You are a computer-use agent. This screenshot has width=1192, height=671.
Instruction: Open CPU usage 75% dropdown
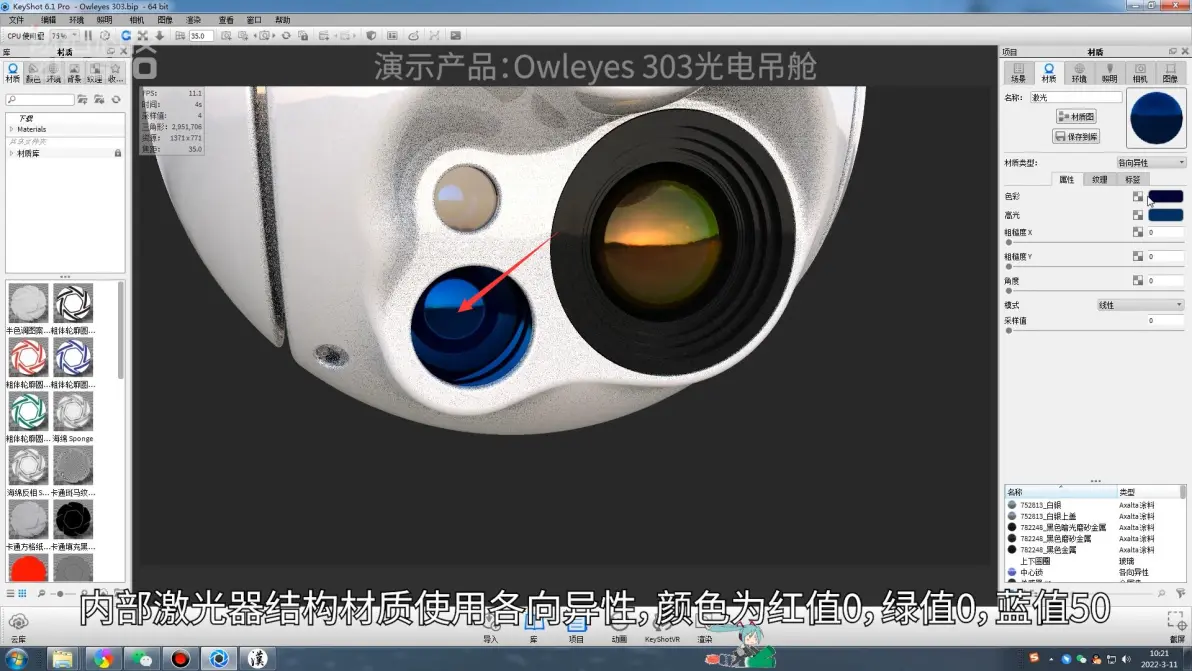(64, 36)
